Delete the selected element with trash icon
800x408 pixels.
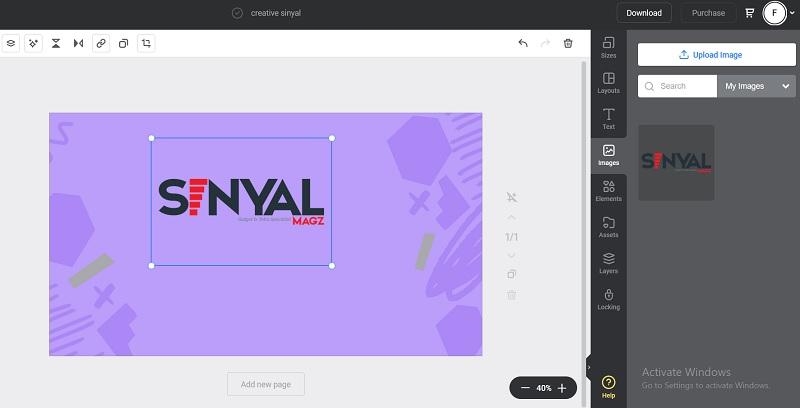[568, 44]
